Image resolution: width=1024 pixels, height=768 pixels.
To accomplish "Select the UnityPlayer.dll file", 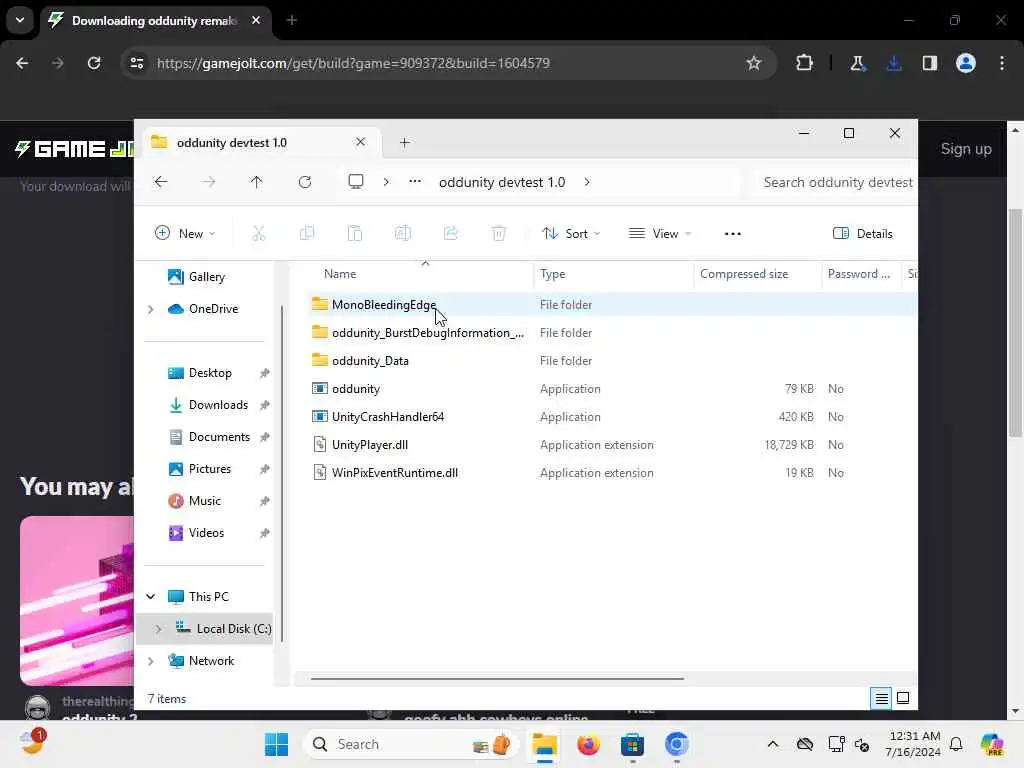I will tap(370, 445).
